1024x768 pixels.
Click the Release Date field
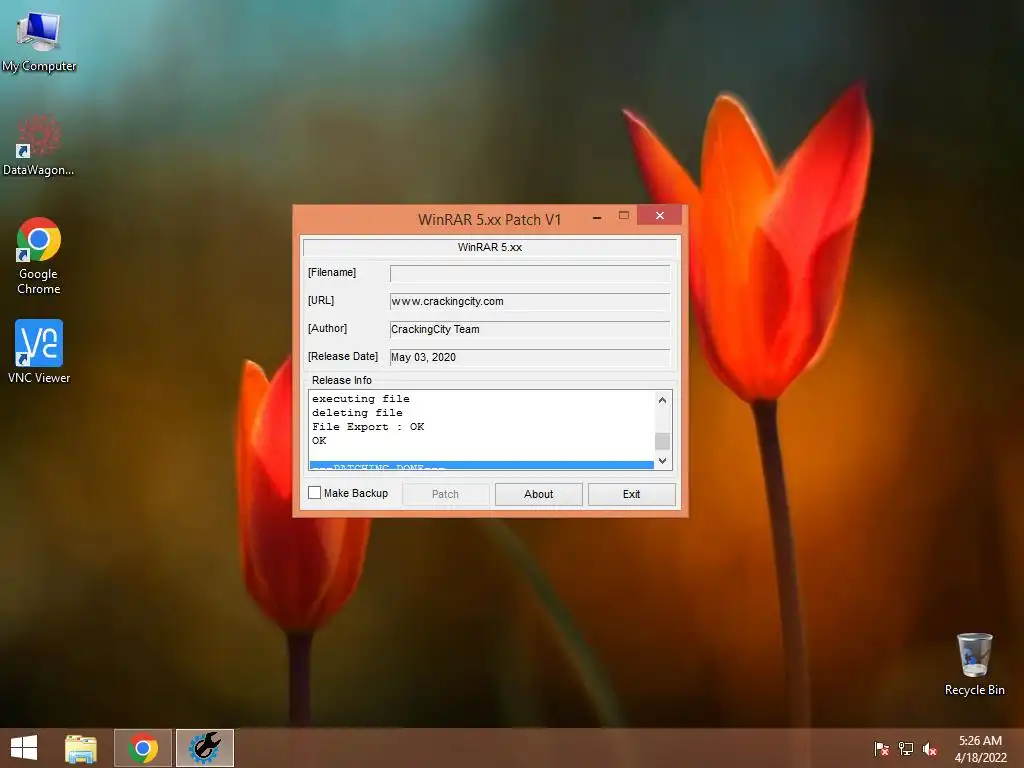tap(530, 357)
